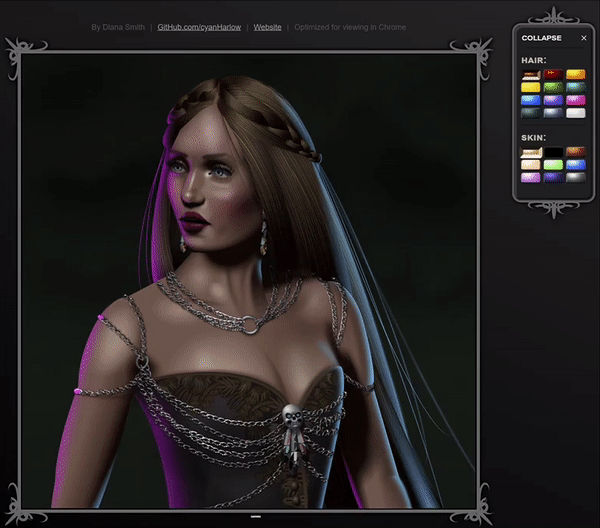The height and width of the screenshot is (528, 600).
Task: Click the X icon in the panel
Action: tap(584, 38)
